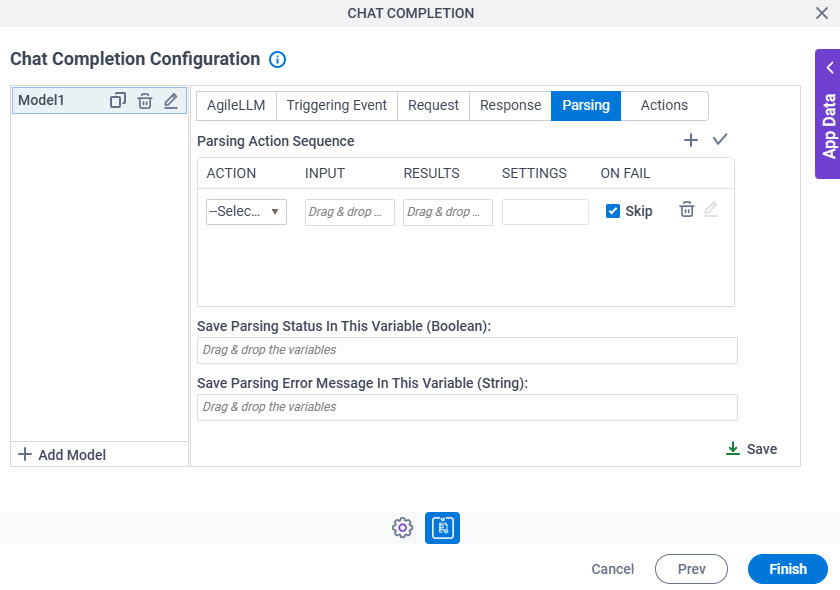Click the Save Parsing Status variable field
The width and height of the screenshot is (840, 590).
coord(467,350)
